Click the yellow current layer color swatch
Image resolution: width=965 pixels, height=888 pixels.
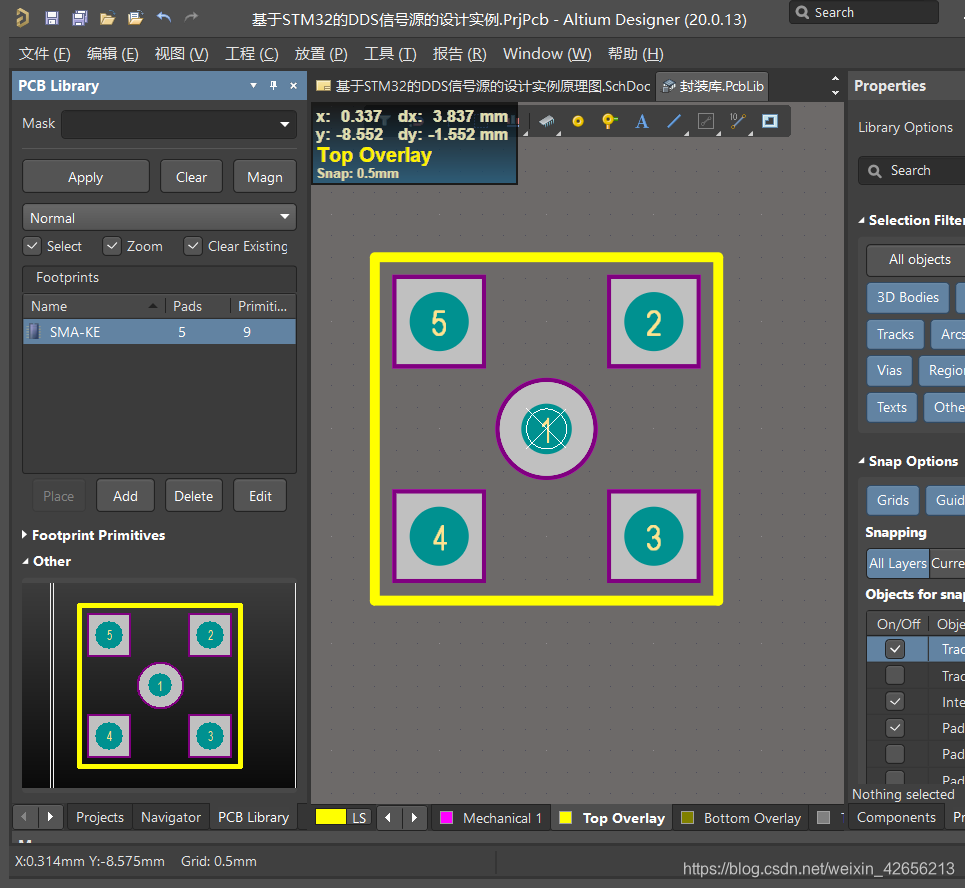coord(330,817)
